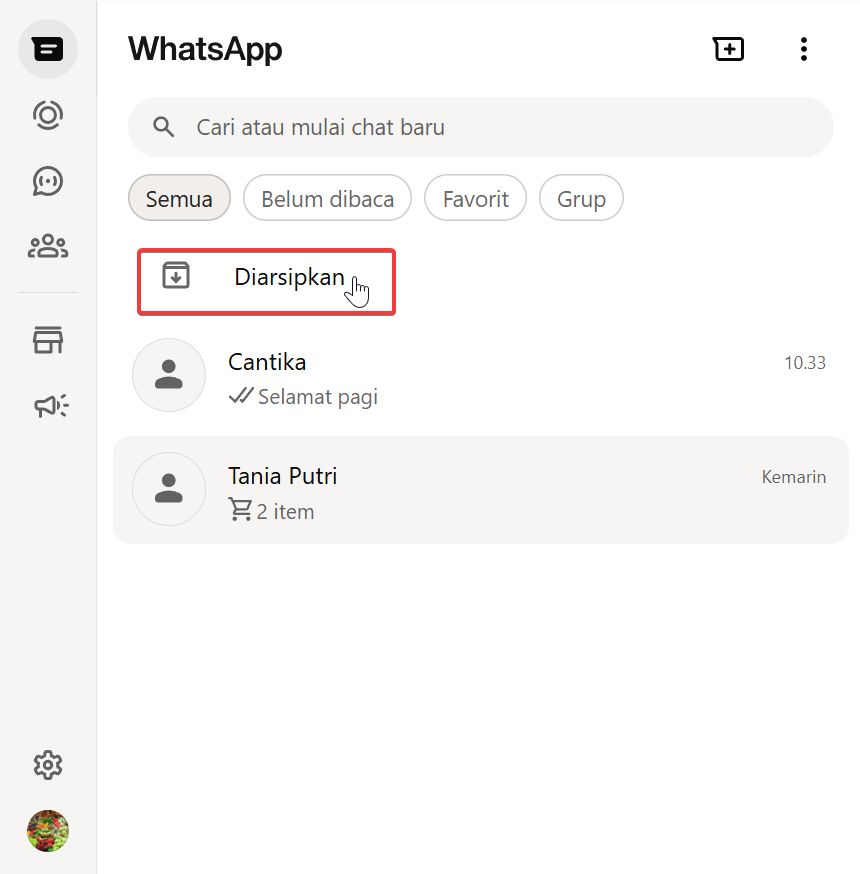The width and height of the screenshot is (860, 874).
Task: Open Settings via the gear icon
Action: [x=47, y=766]
